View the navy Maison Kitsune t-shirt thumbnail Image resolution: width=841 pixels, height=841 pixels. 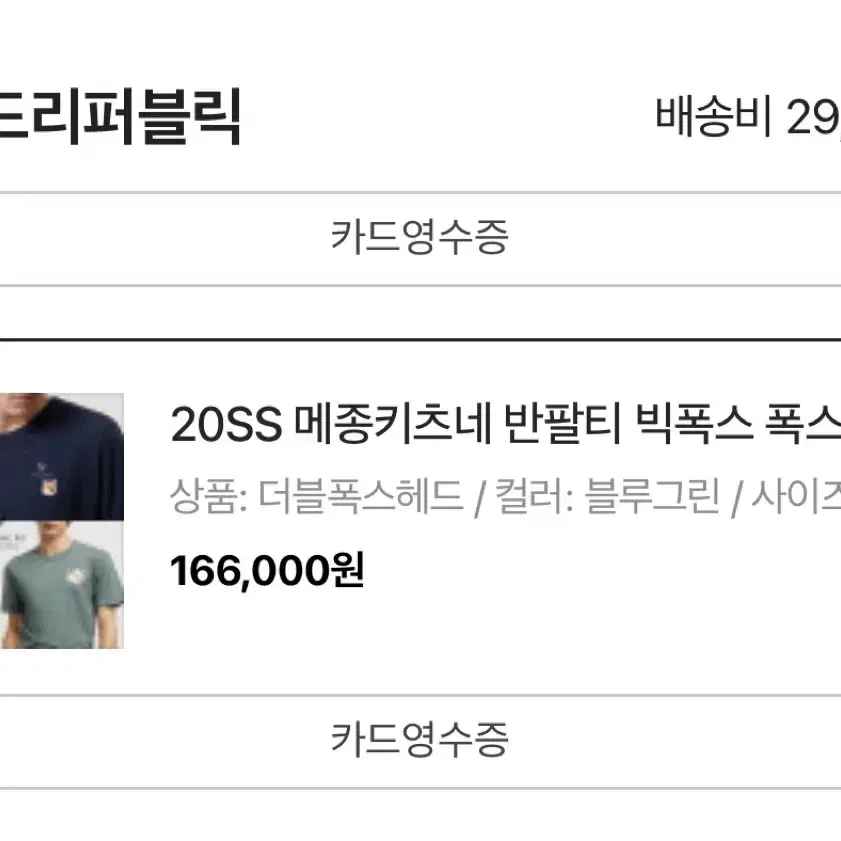click(62, 456)
